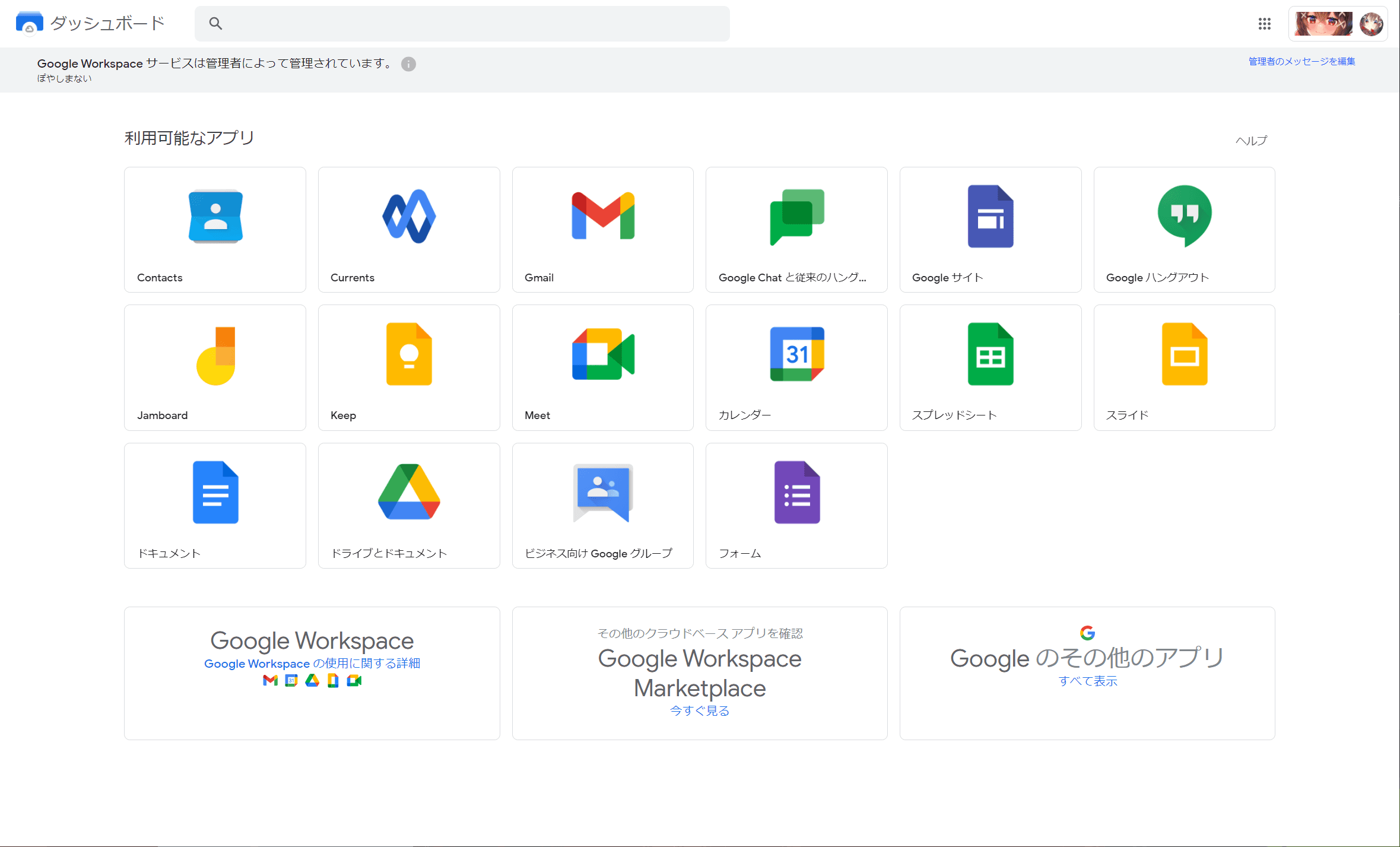Image resolution: width=1400 pixels, height=847 pixels.
Task: Open スライド
Action: coord(1183,367)
